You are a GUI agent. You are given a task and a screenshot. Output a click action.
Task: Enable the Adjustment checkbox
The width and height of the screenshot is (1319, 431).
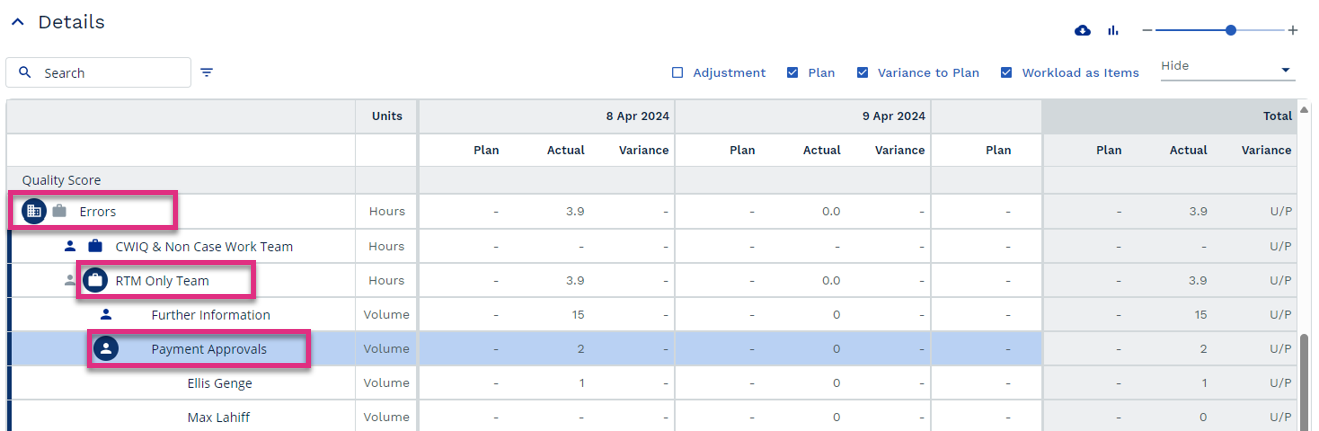(677, 73)
